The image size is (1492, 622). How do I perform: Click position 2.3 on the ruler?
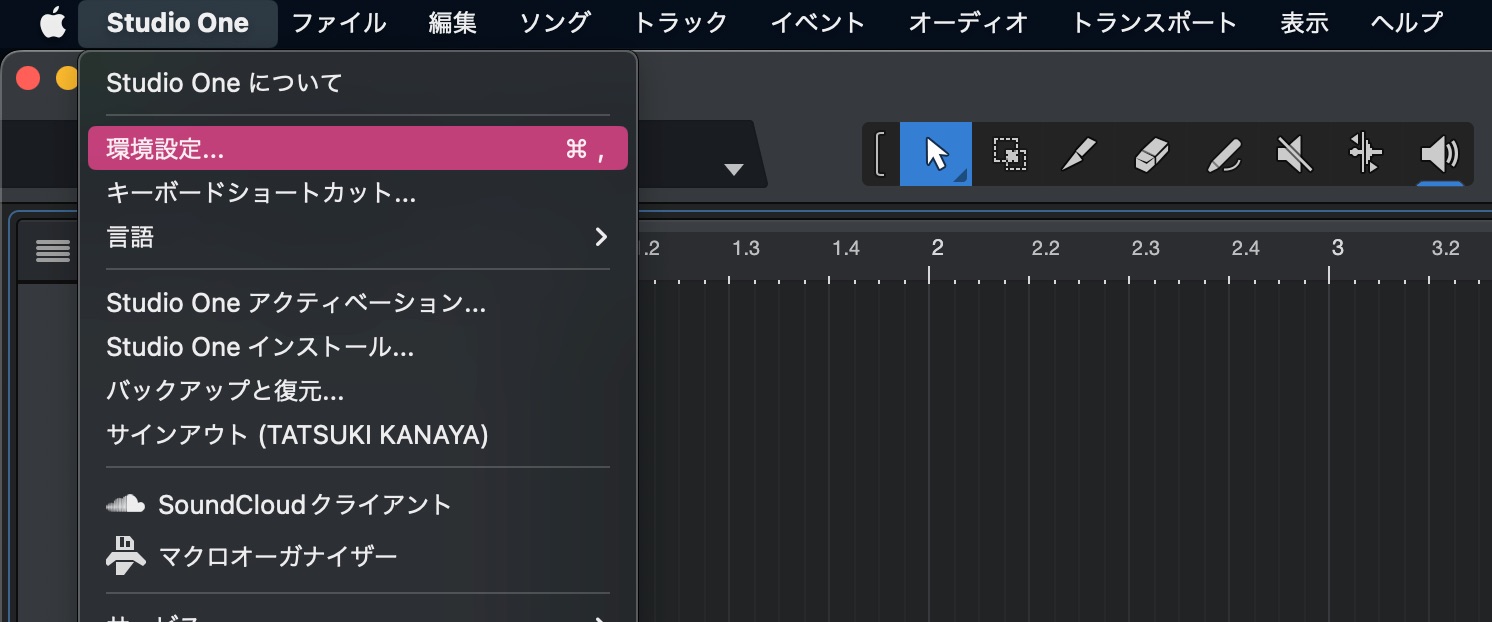[x=1145, y=248]
